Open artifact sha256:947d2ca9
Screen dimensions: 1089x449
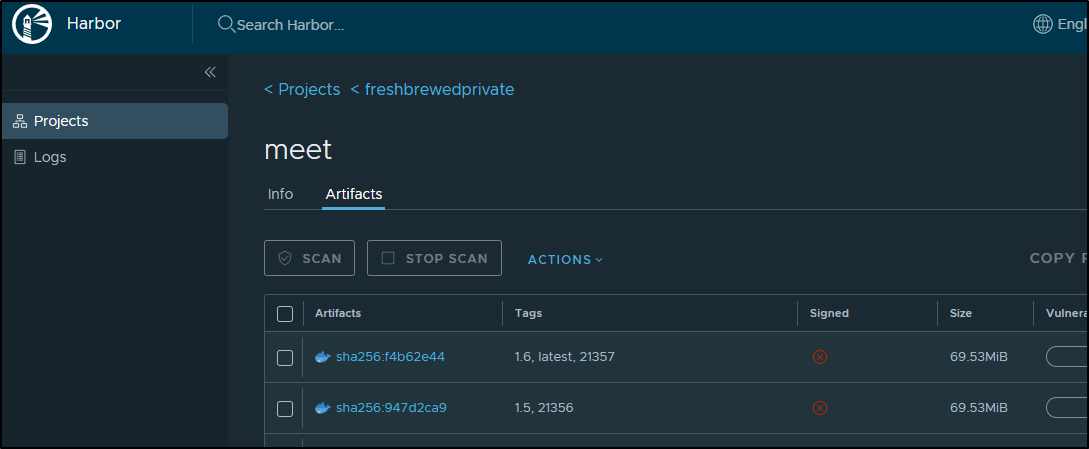391,408
